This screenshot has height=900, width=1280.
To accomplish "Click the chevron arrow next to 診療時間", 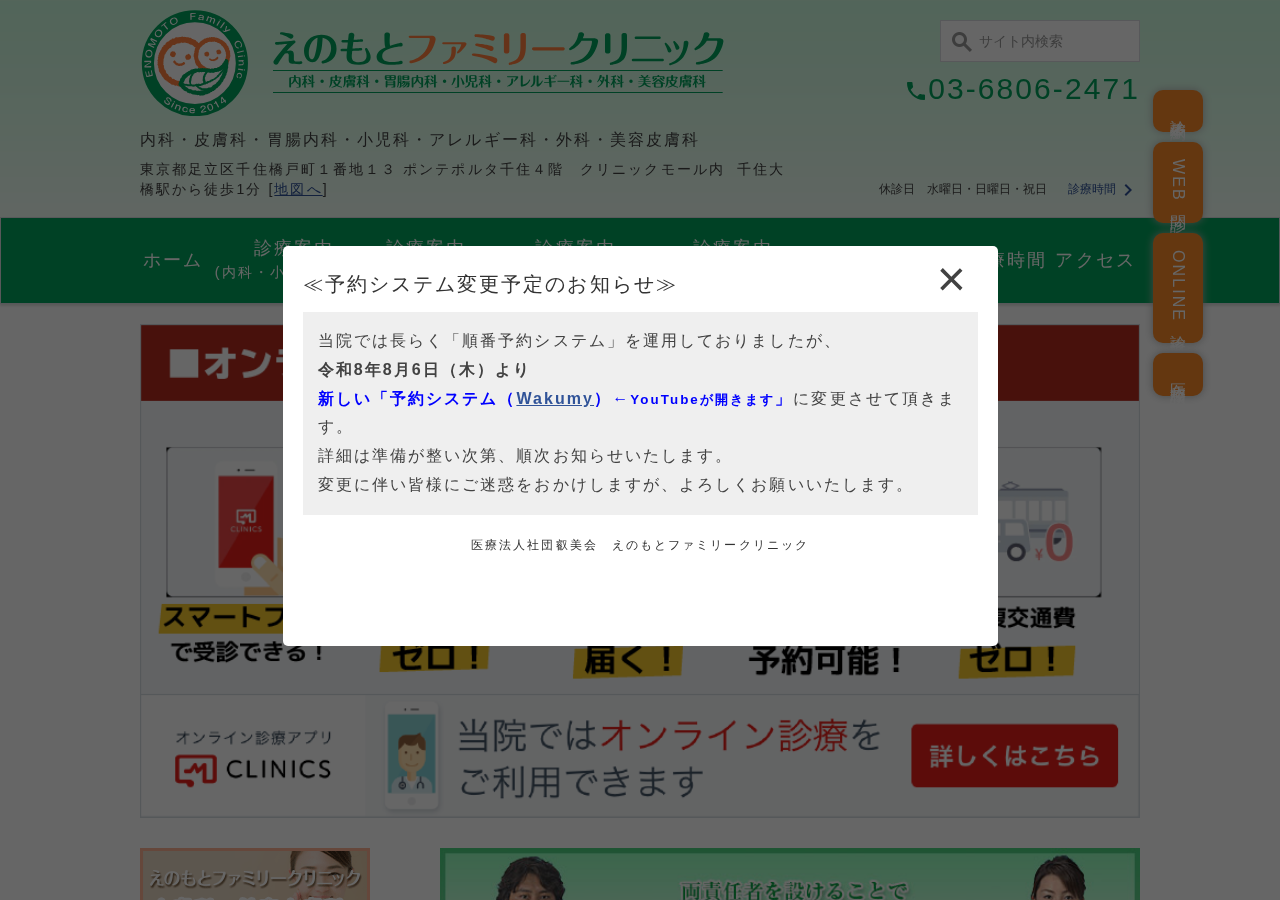I will pos(1128,190).
